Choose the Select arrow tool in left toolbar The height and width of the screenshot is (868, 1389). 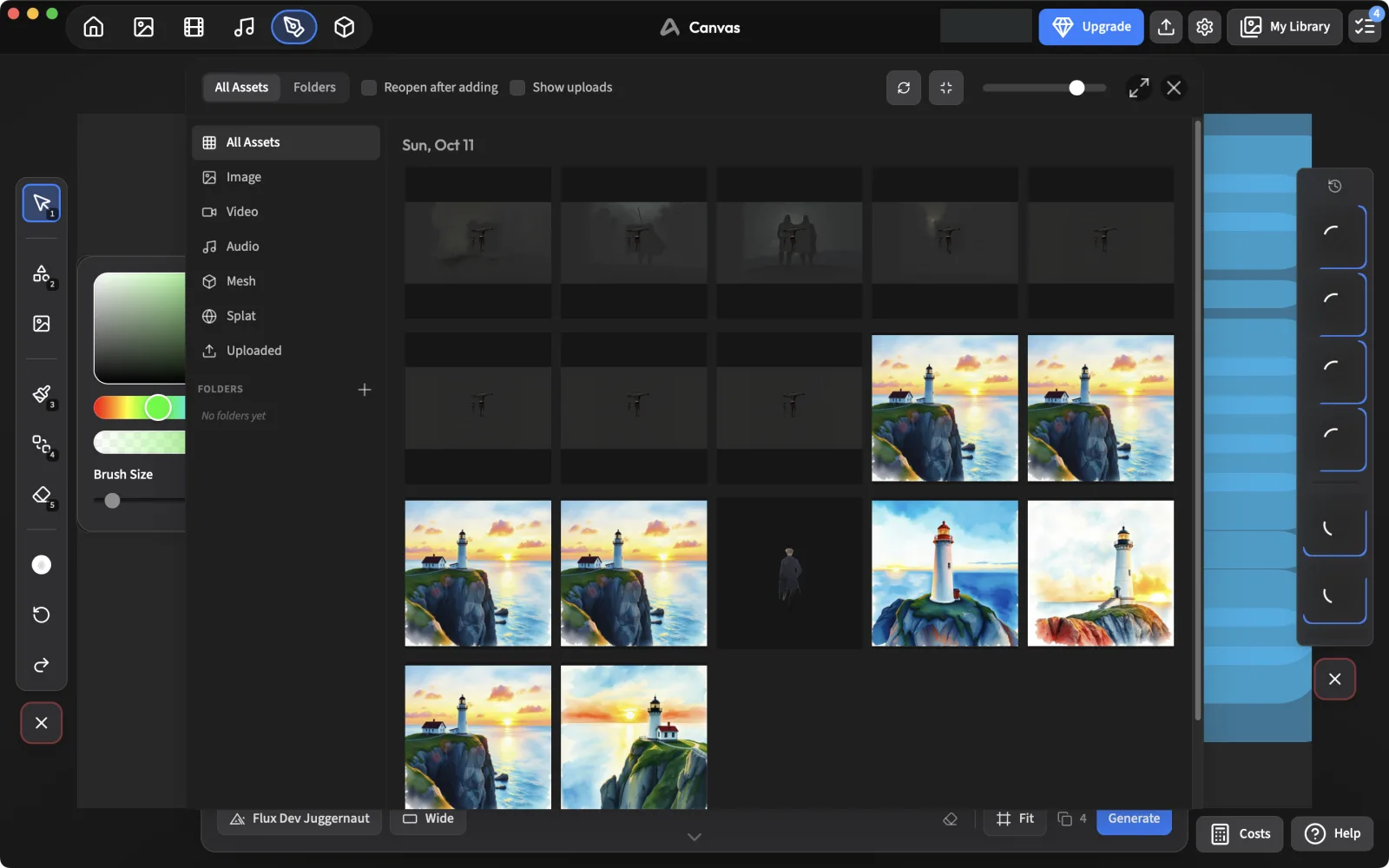click(42, 203)
